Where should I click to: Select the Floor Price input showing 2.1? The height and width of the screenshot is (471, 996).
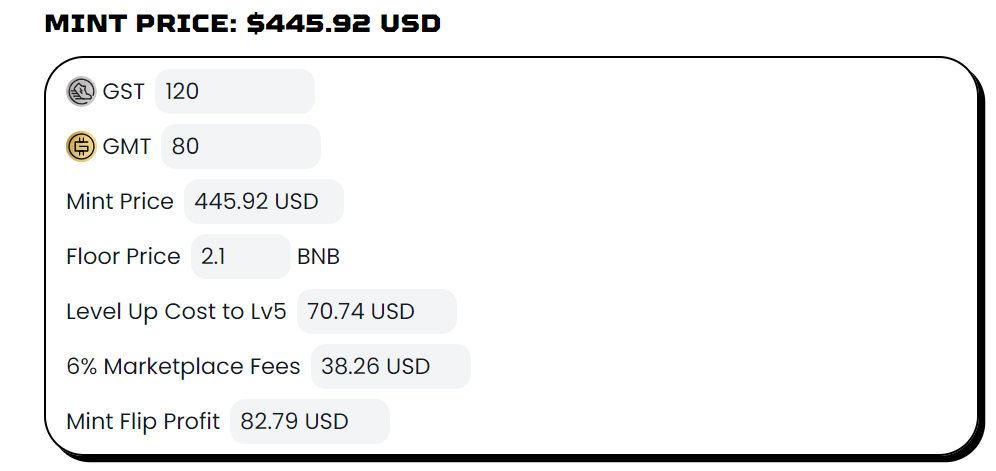[241, 257]
